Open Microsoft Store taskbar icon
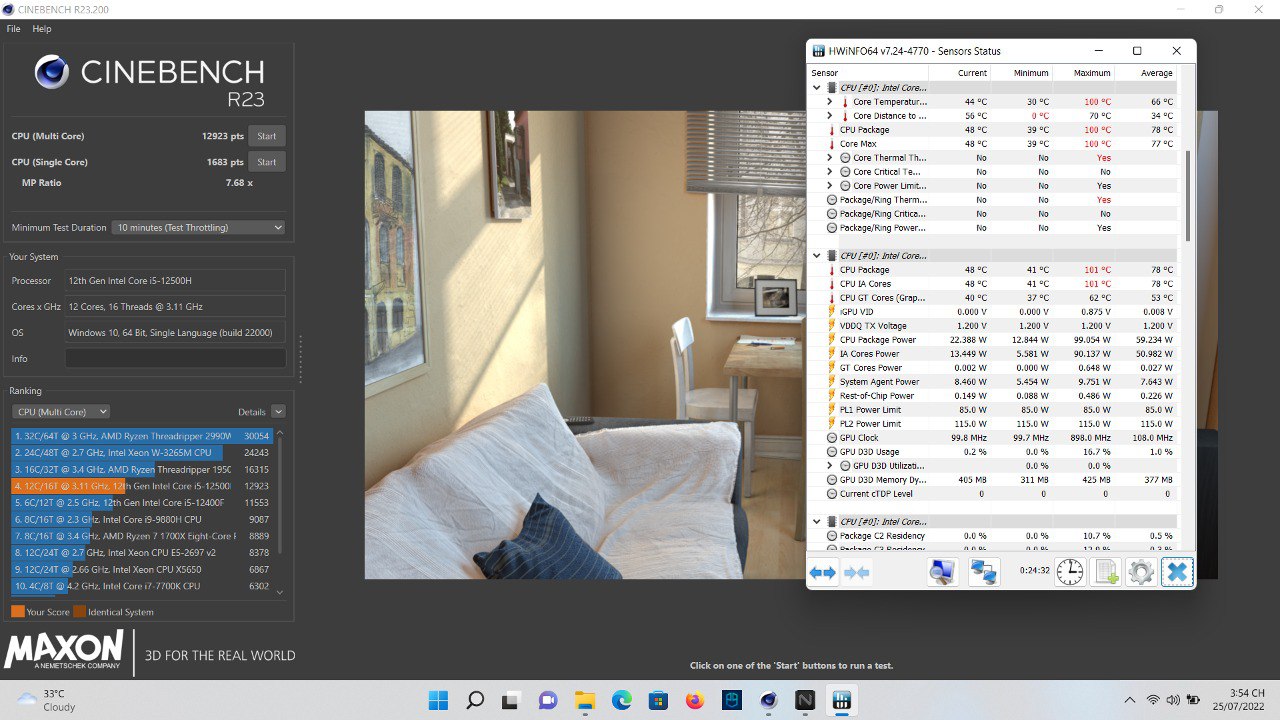This screenshot has width=1280, height=720. tap(658, 701)
